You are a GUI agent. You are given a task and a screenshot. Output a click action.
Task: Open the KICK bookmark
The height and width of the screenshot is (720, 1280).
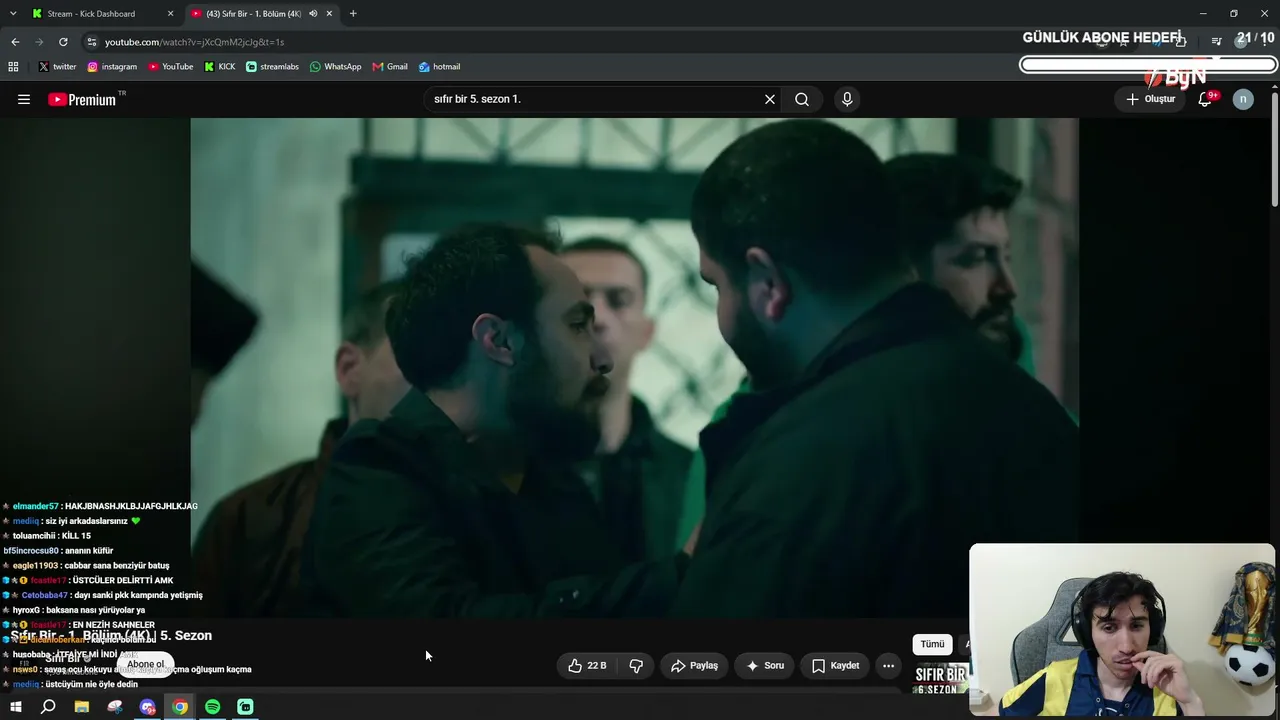[x=220, y=67]
